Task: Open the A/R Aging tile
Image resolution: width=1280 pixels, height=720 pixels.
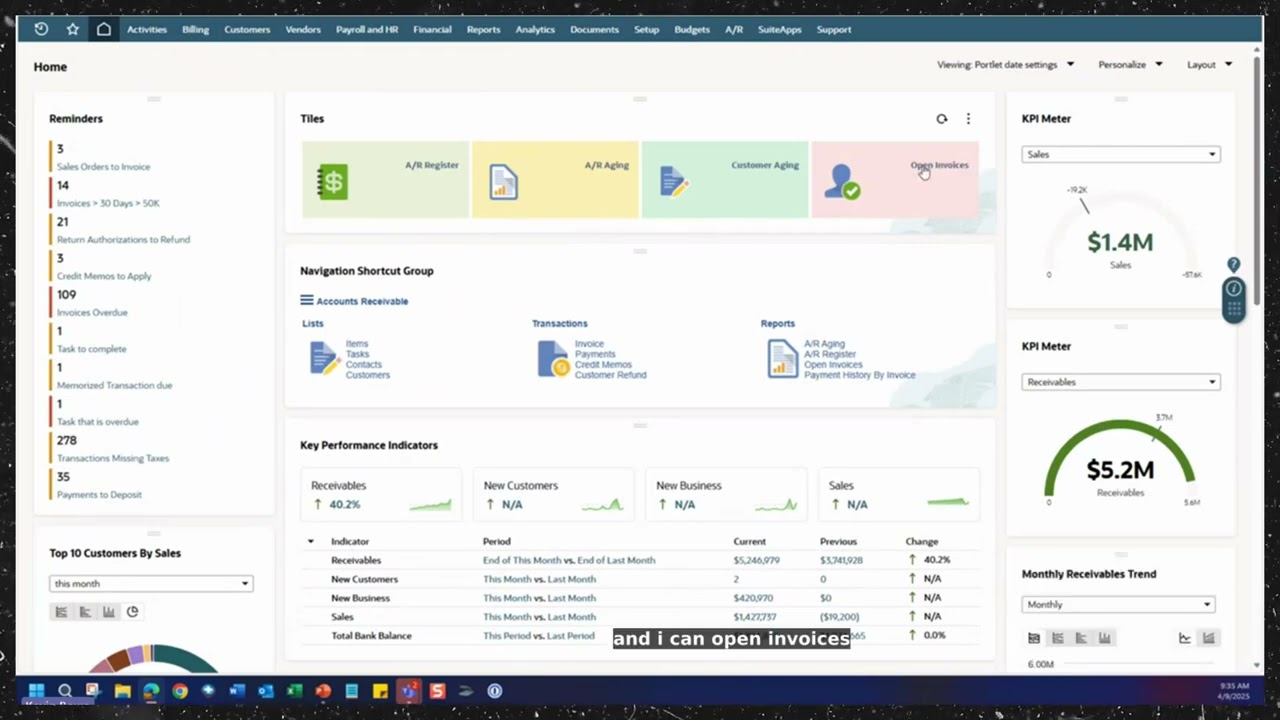Action: pos(555,180)
